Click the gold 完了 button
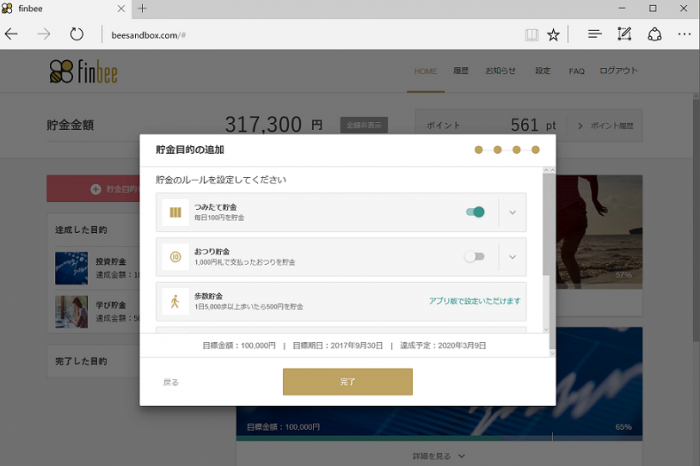The width and height of the screenshot is (700, 466). 348,382
